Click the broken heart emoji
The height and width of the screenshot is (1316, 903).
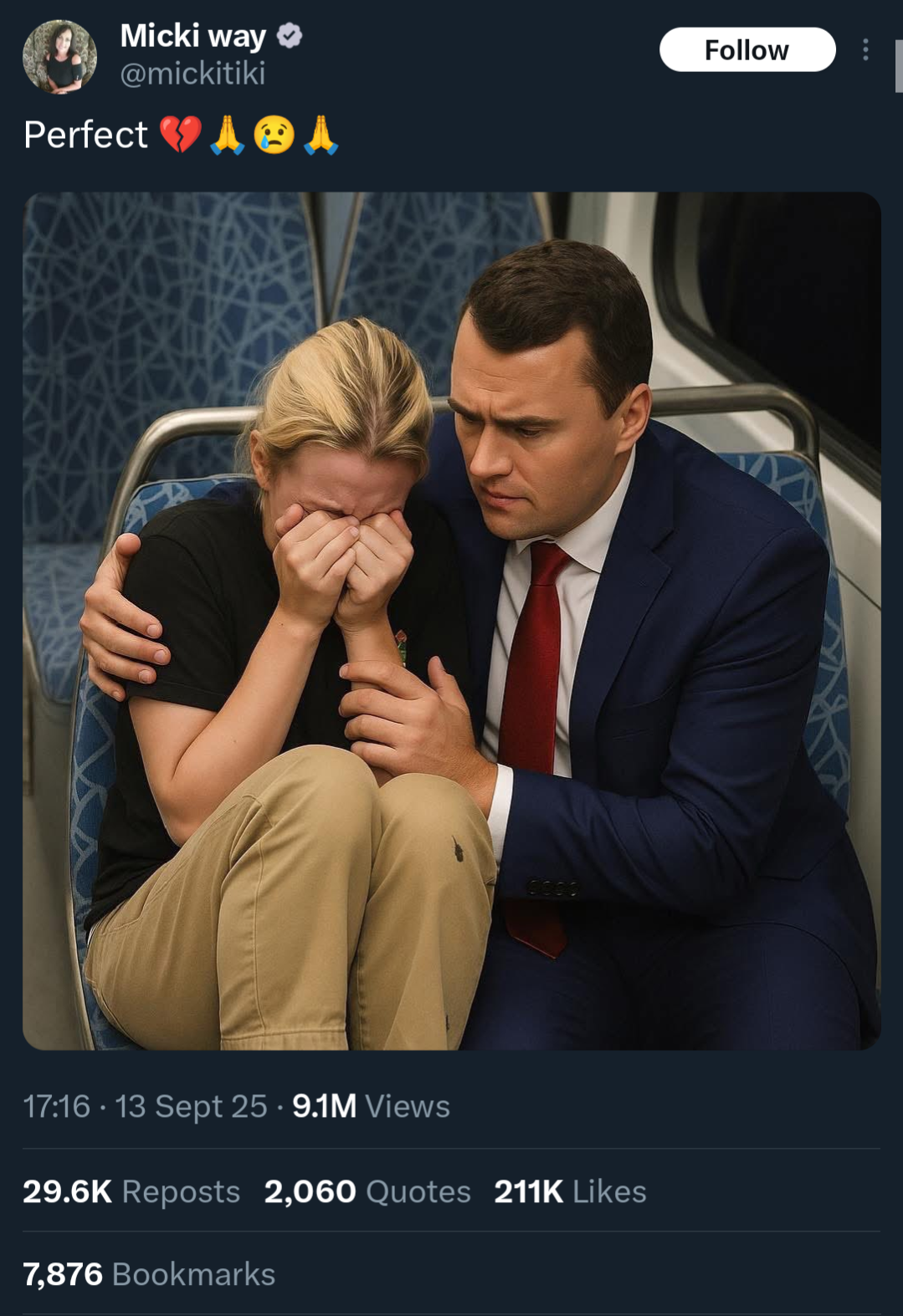coord(181,135)
